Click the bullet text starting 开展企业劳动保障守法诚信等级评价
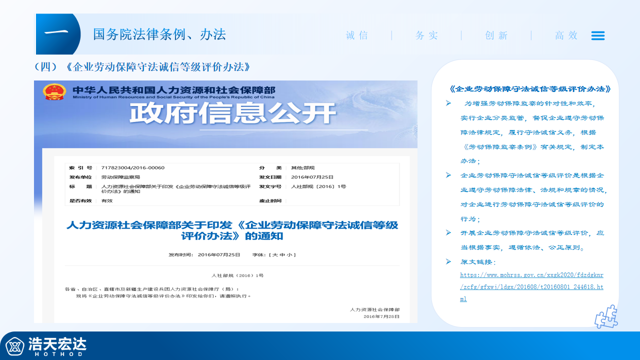Viewport: 640px width, 360px height. pos(532,240)
